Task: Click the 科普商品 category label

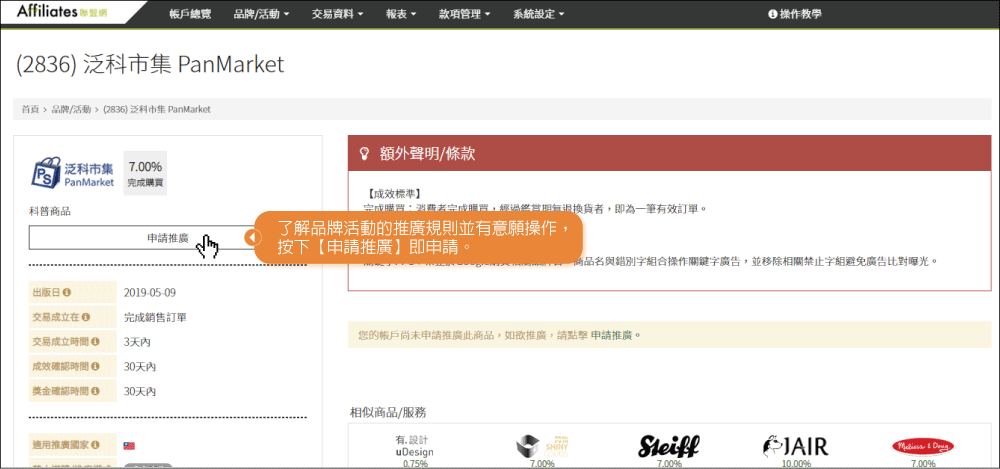Action: pos(50,211)
